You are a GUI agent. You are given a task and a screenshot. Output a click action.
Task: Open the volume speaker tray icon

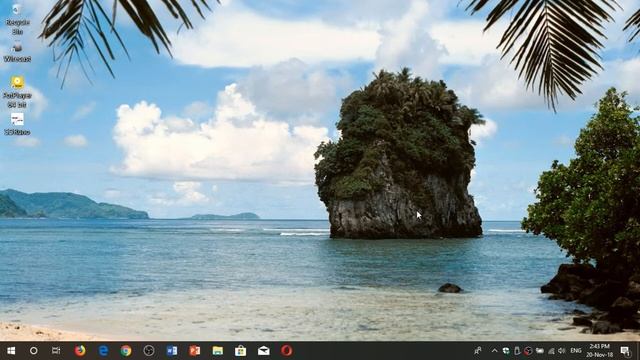[562, 351]
